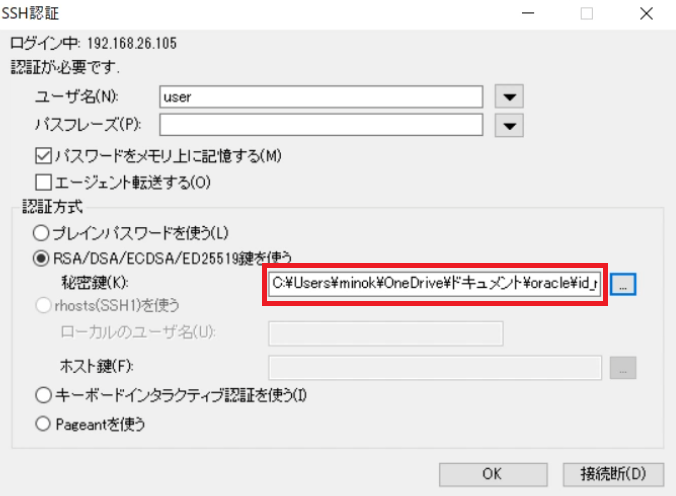676x496 pixels.
Task: Expand the ユーザ名 dropdown arrow
Action: 511,98
